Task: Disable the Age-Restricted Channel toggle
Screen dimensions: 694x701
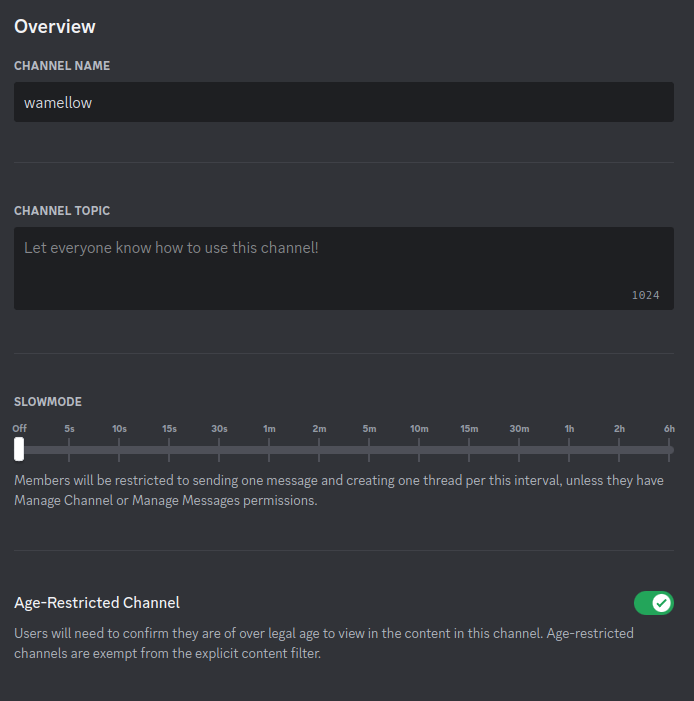Action: click(653, 603)
